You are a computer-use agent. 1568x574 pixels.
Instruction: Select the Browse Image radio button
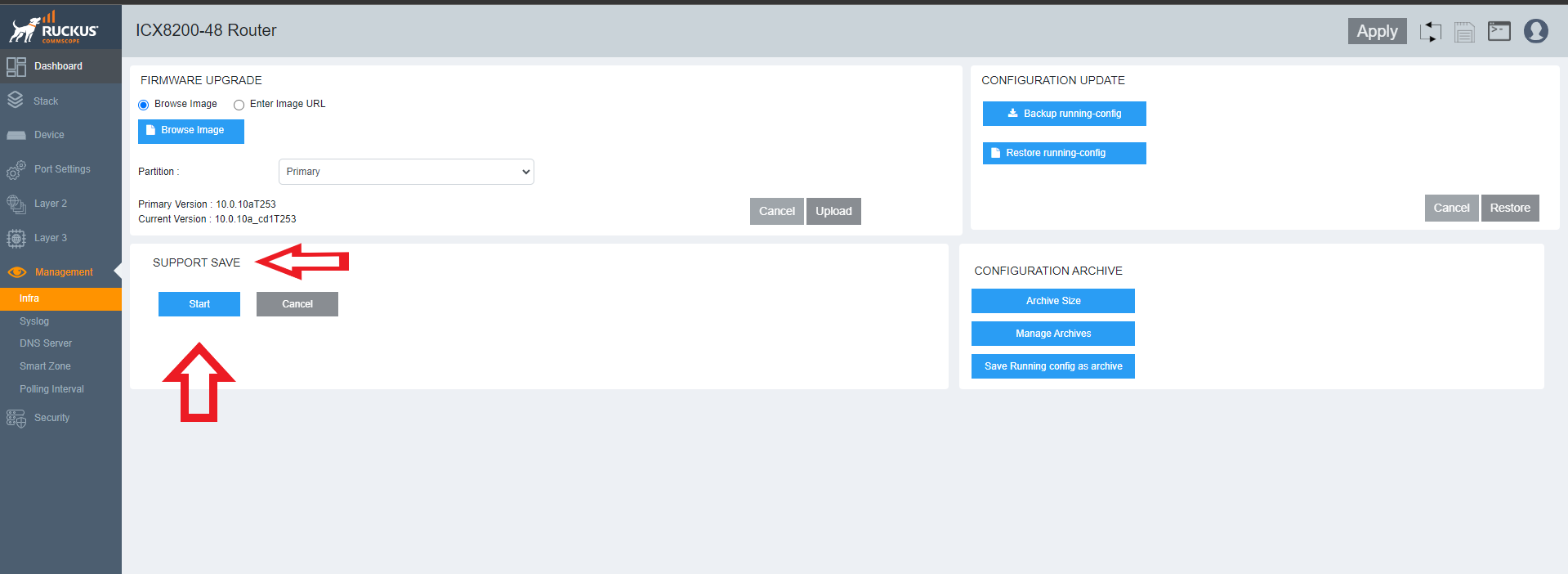coord(144,105)
